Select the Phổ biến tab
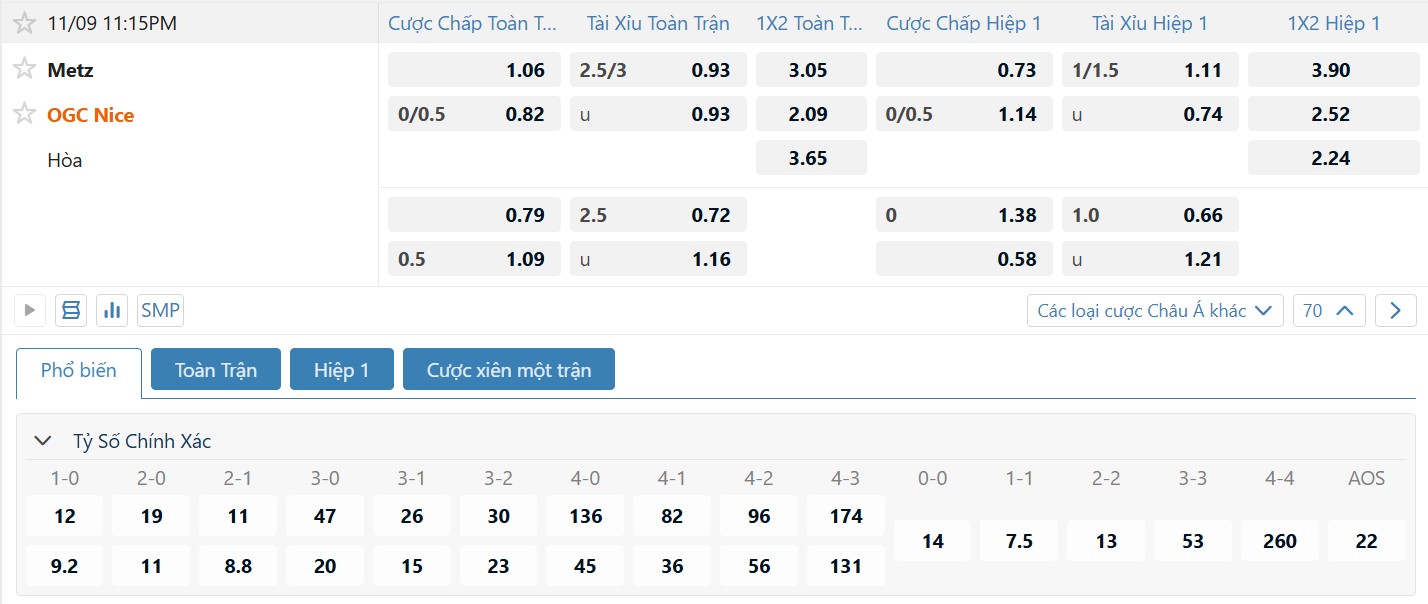 coord(79,370)
